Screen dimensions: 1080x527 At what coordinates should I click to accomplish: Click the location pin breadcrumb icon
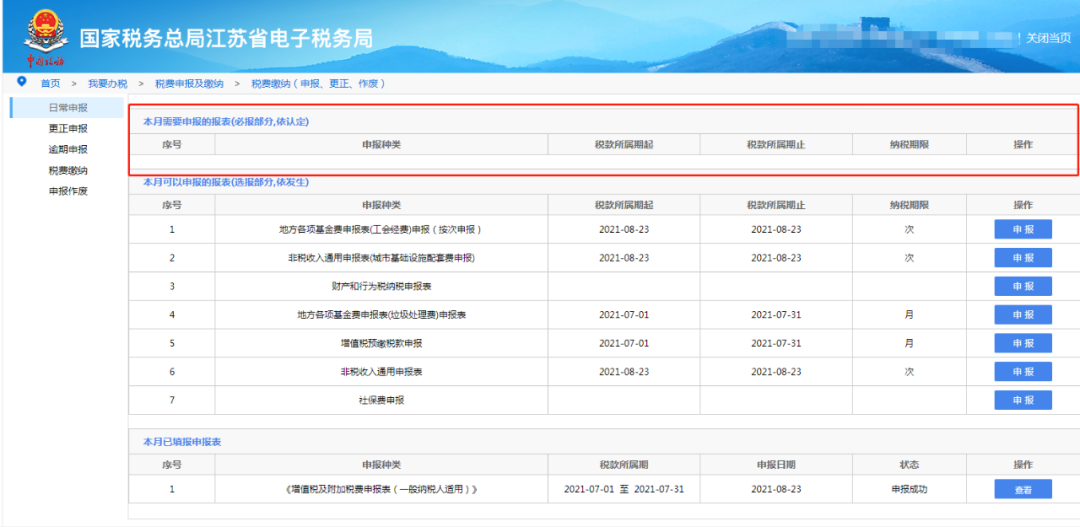[x=21, y=82]
